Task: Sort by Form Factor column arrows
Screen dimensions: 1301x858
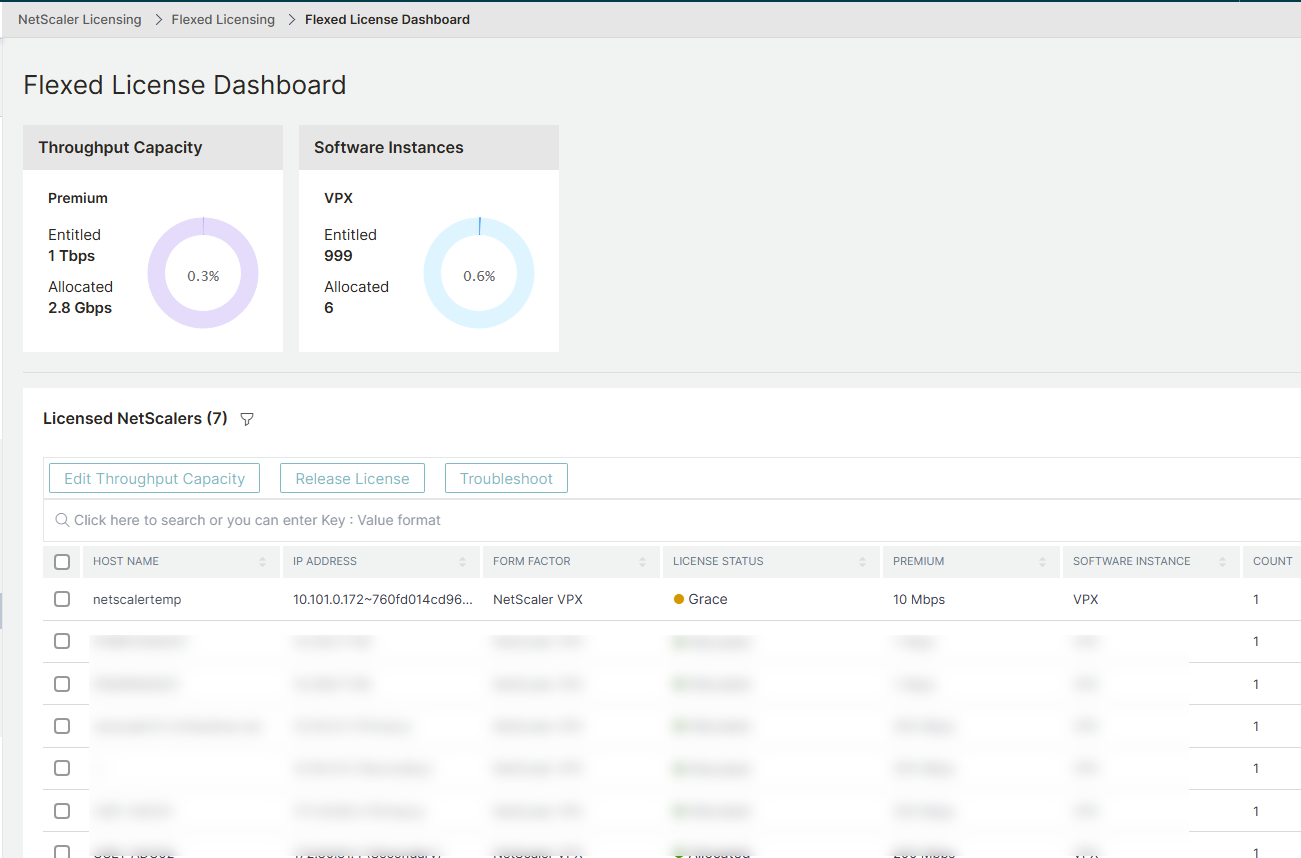Action: pyautogui.click(x=643, y=562)
